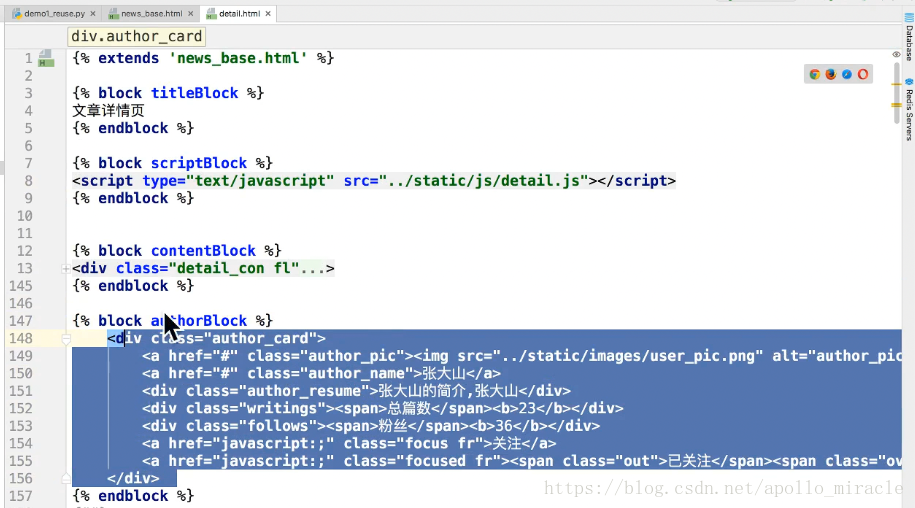Click the endblock tag on line 157

click(133, 496)
